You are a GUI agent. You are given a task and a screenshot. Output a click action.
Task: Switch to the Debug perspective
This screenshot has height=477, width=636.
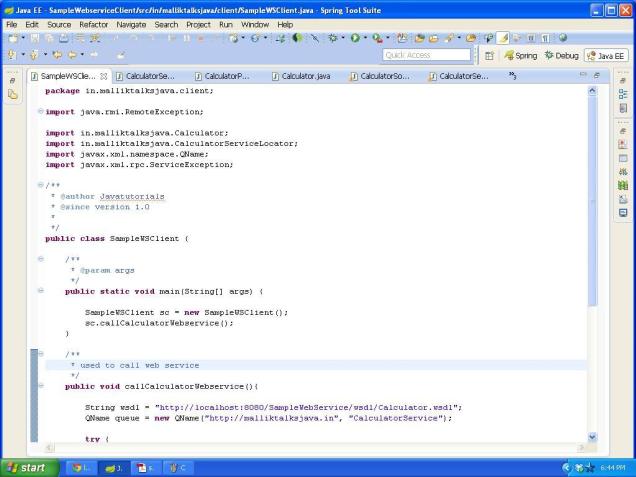tap(566, 56)
